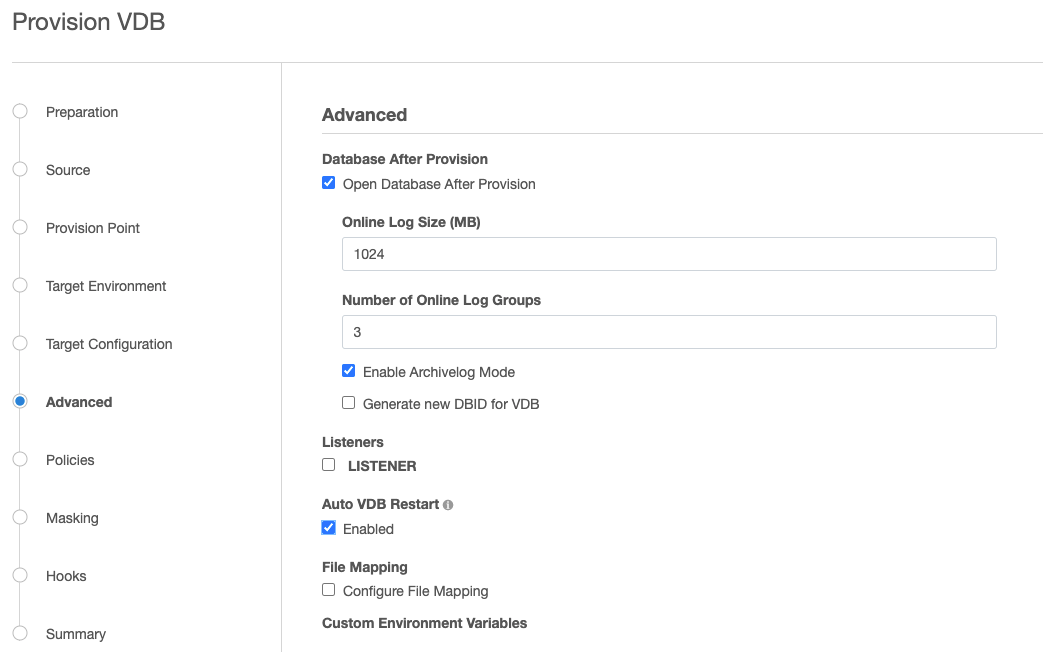Disable the Enable Archivelog Mode checkbox

[x=349, y=371]
